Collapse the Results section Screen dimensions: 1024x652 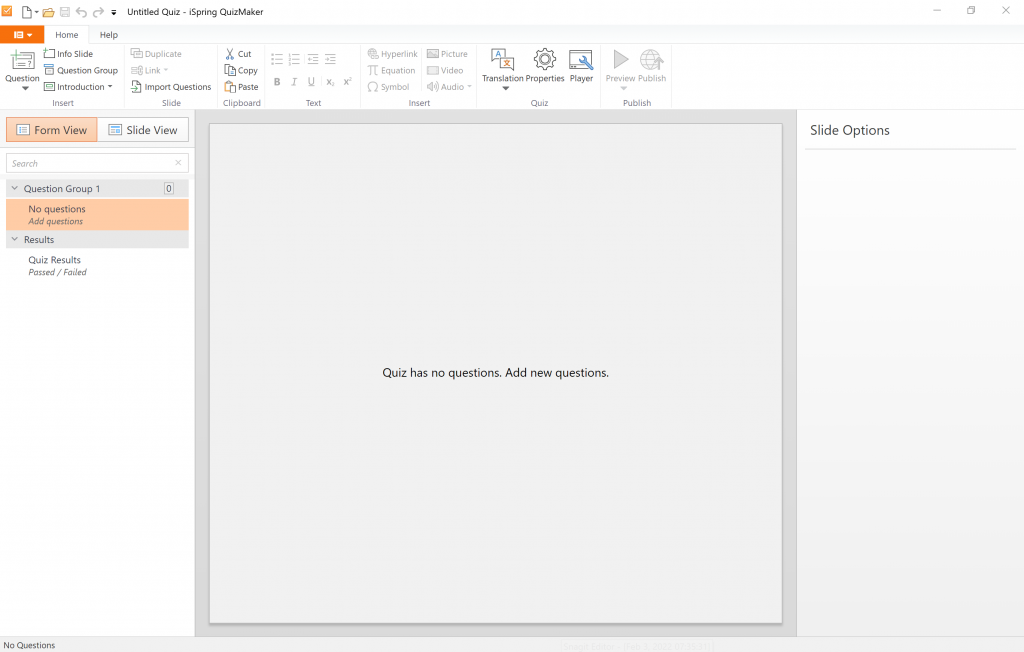coord(15,240)
